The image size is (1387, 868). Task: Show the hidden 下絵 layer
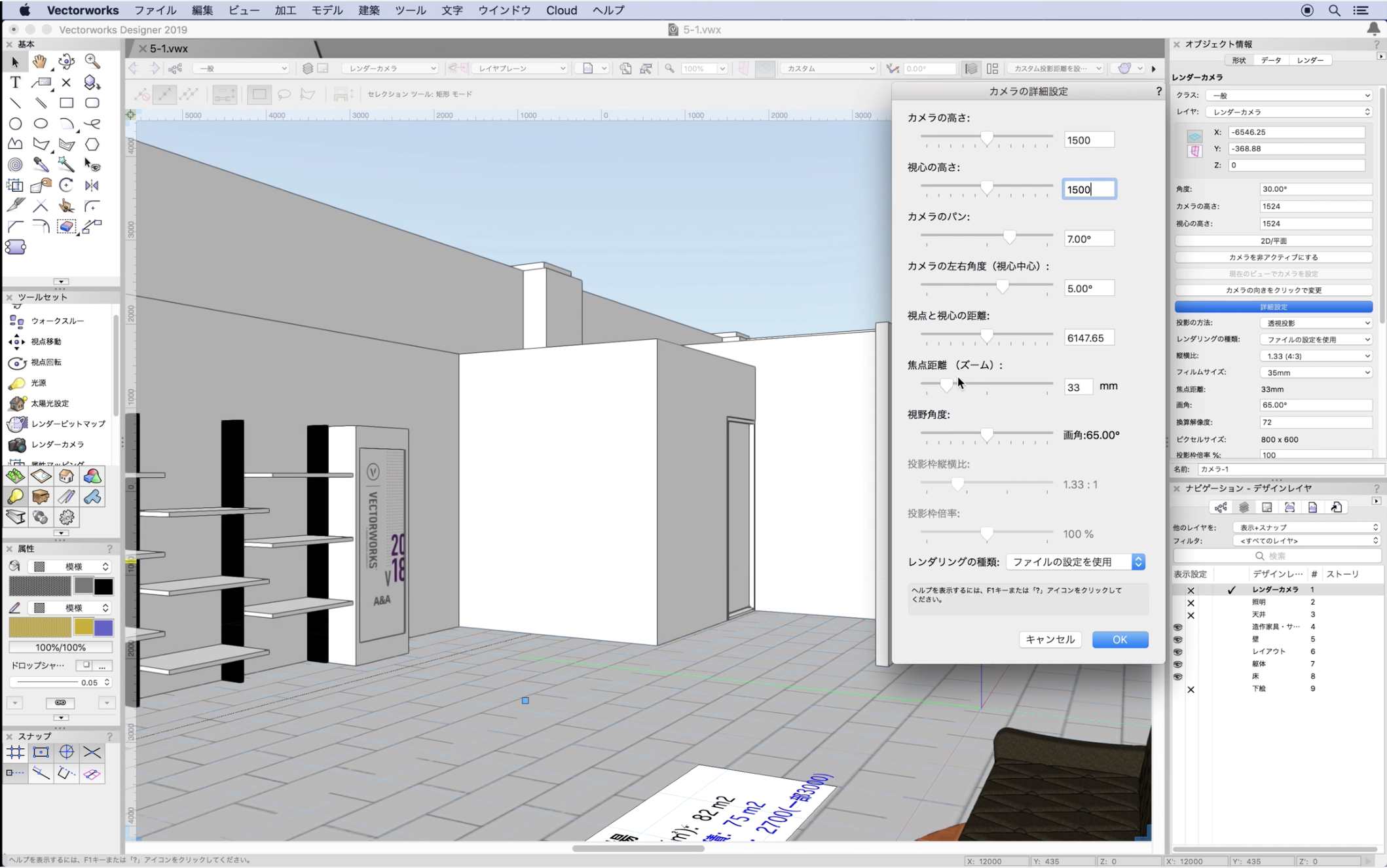click(x=1191, y=689)
